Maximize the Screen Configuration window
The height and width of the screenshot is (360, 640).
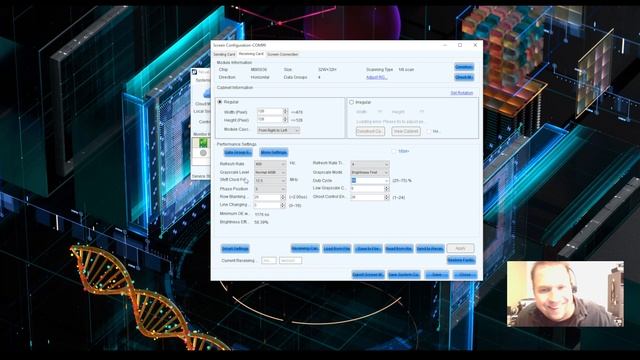pos(460,45)
